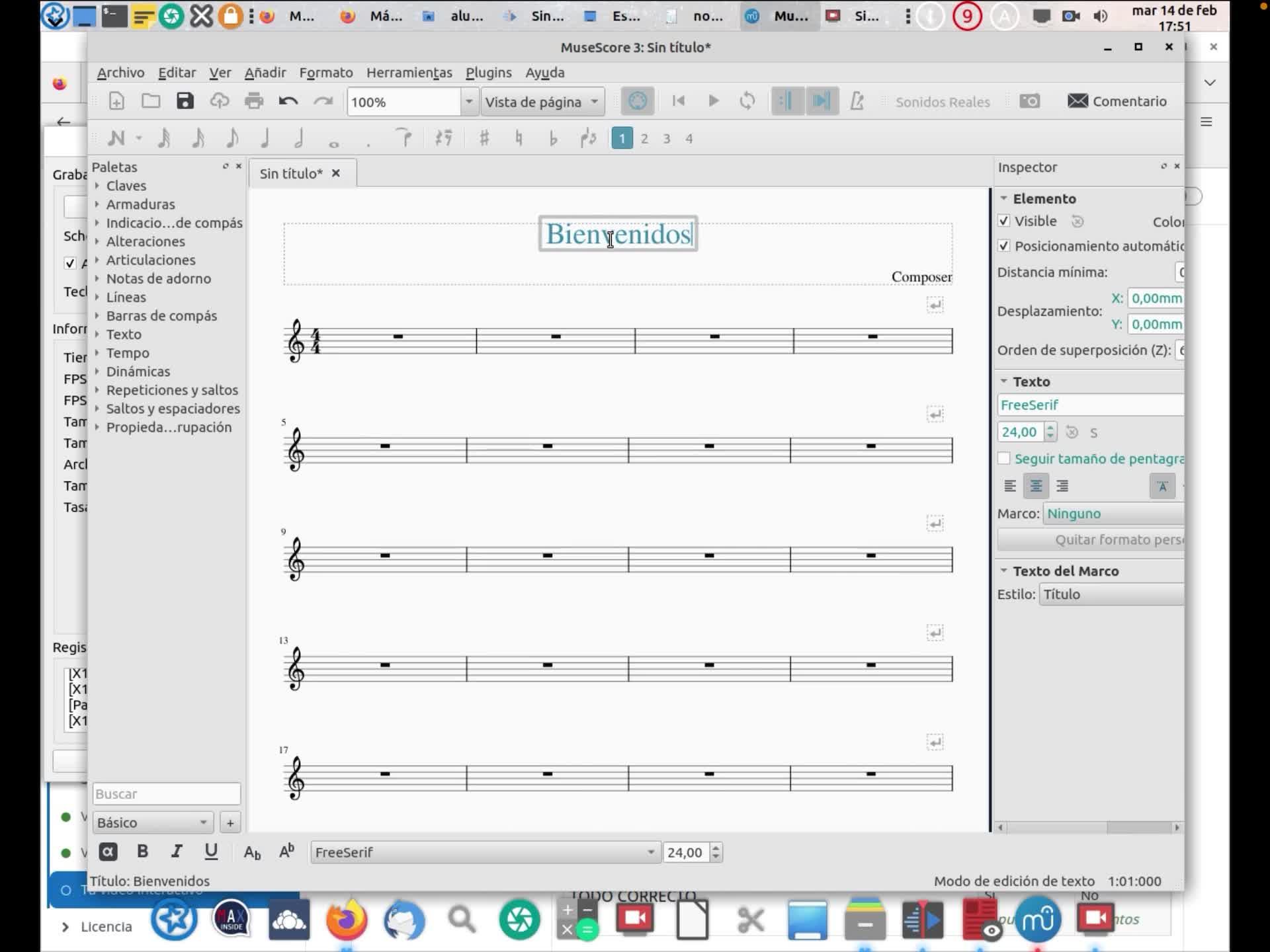1270x952 pixels.
Task: Open the Vista de página dropdown
Action: [542, 102]
